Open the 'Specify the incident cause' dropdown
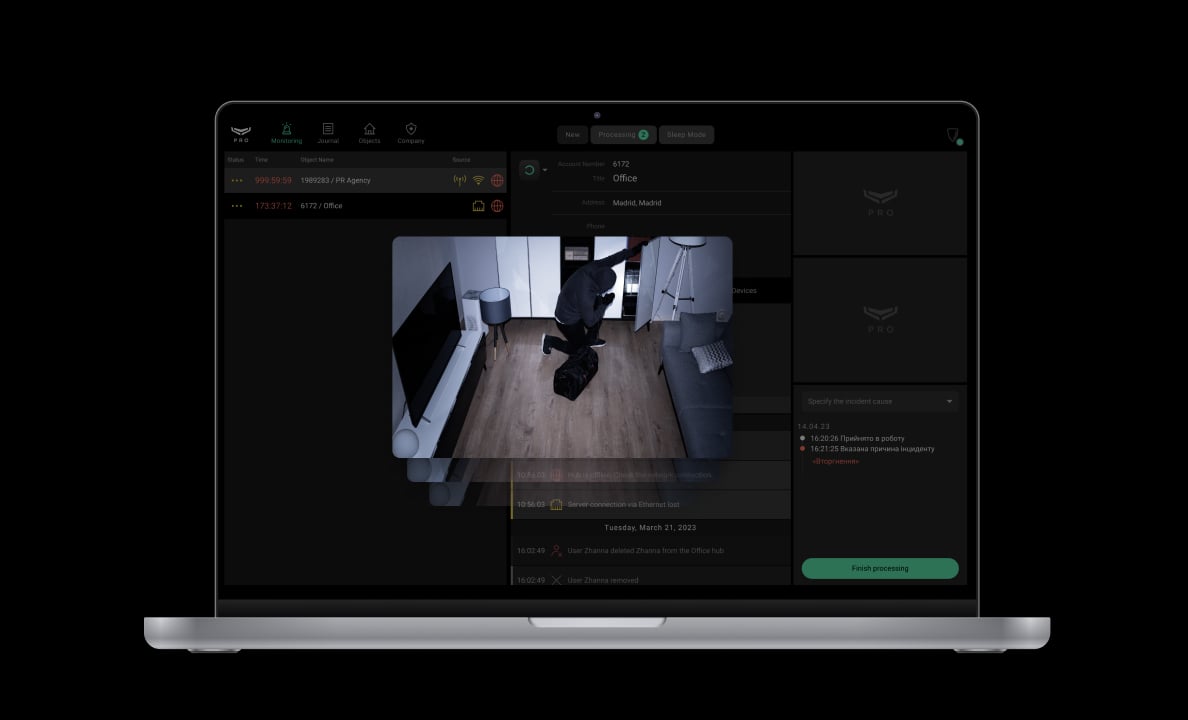The width and height of the screenshot is (1188, 720). 880,401
